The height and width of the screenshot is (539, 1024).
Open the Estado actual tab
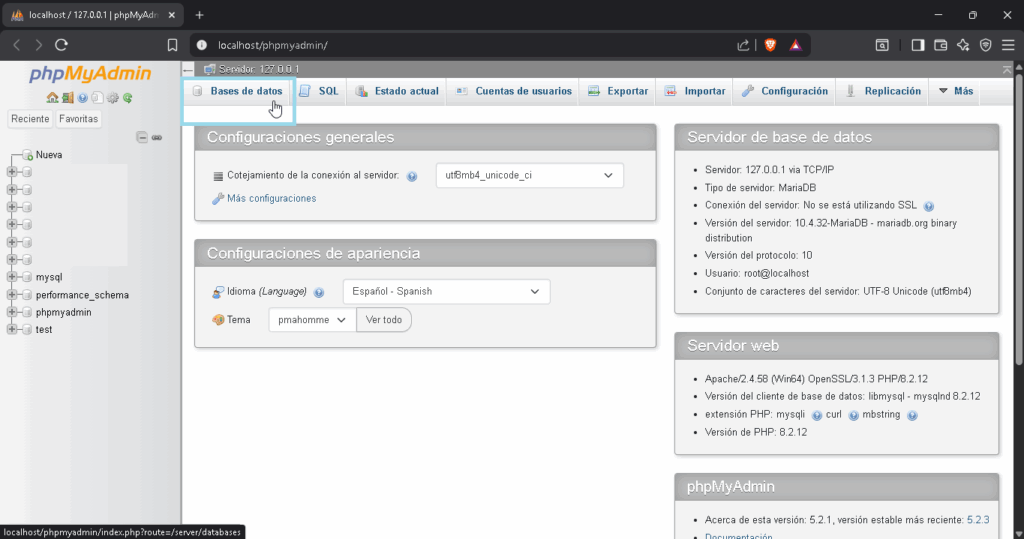pyautogui.click(x=397, y=91)
